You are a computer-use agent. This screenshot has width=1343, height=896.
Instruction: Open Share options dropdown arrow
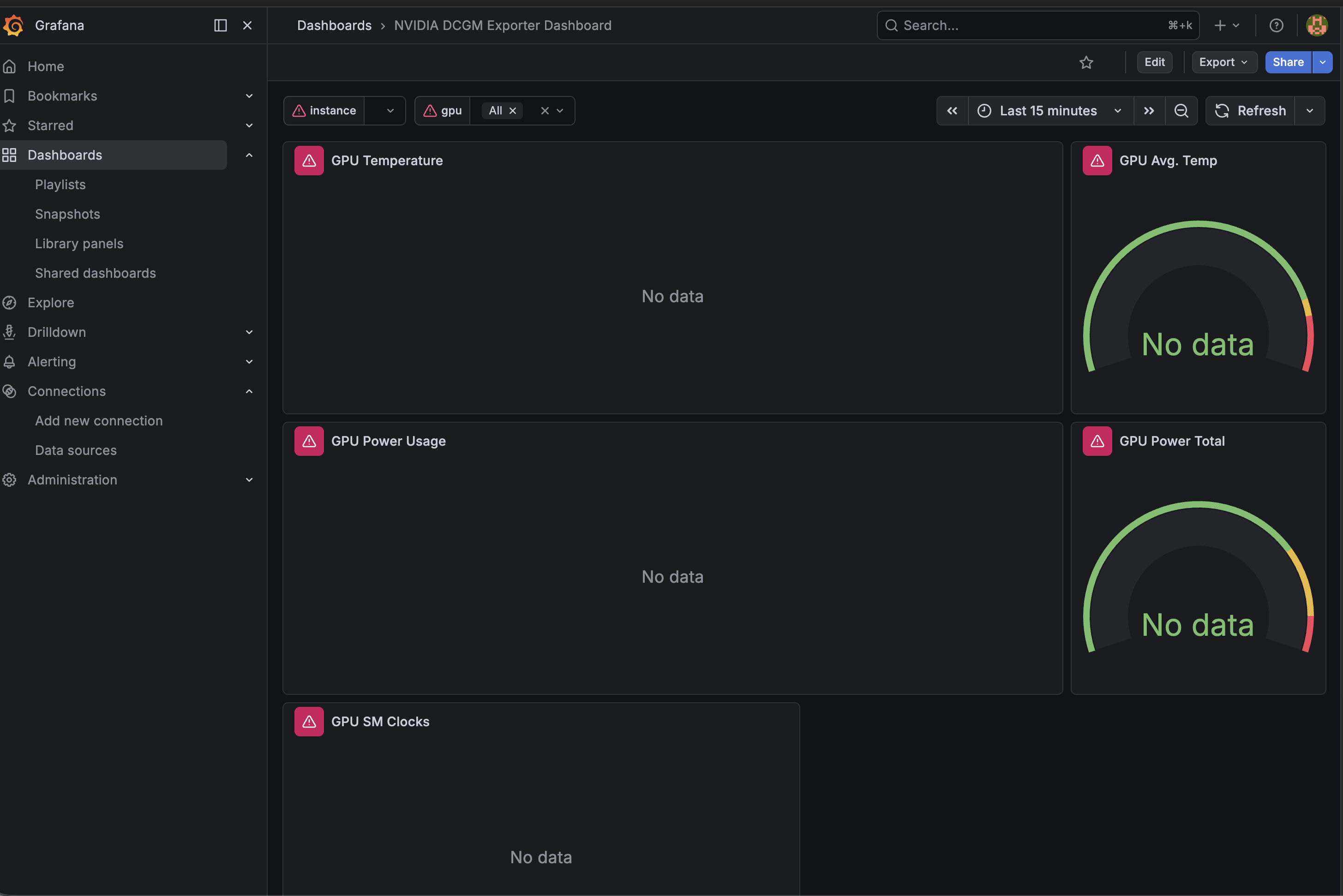point(1322,62)
